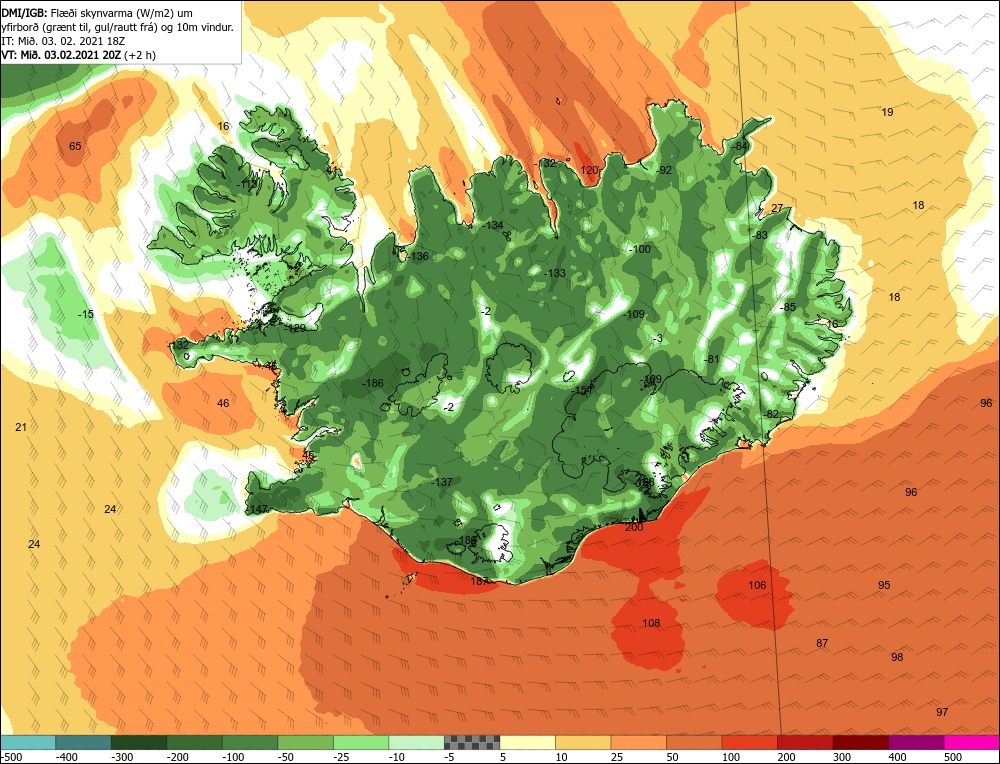Click the value '-92' in northeast Iceland
Viewport: 1000px width, 764px height.
(664, 170)
